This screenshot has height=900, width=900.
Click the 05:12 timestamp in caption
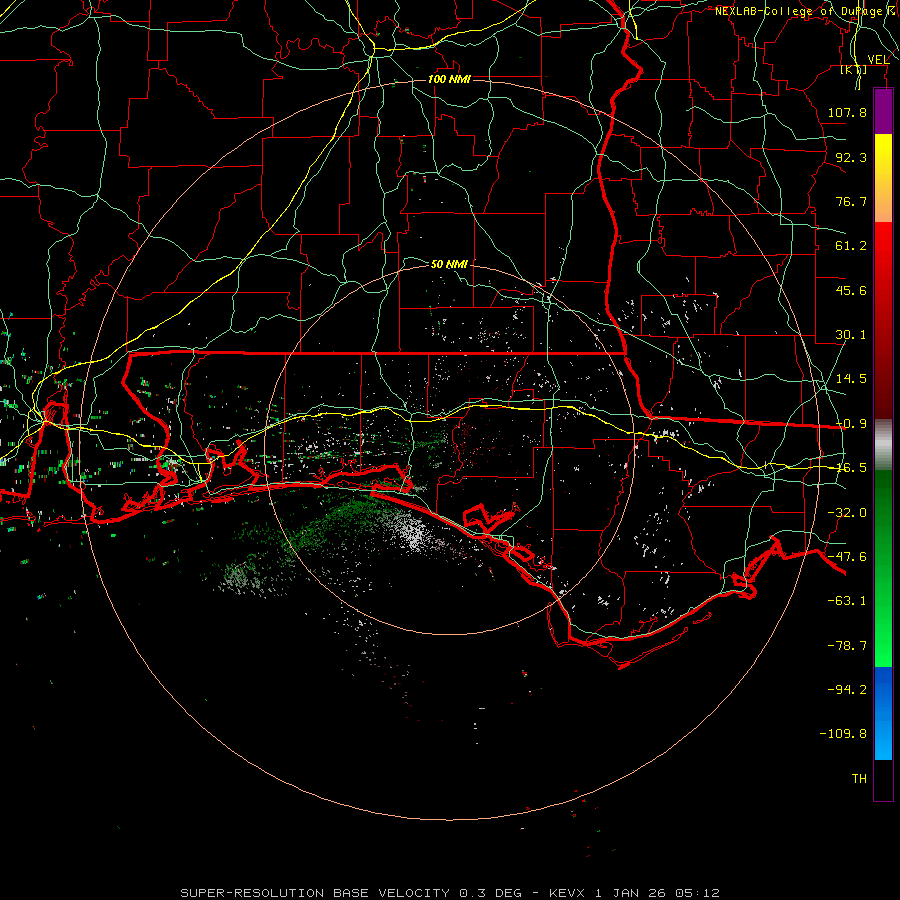click(697, 893)
